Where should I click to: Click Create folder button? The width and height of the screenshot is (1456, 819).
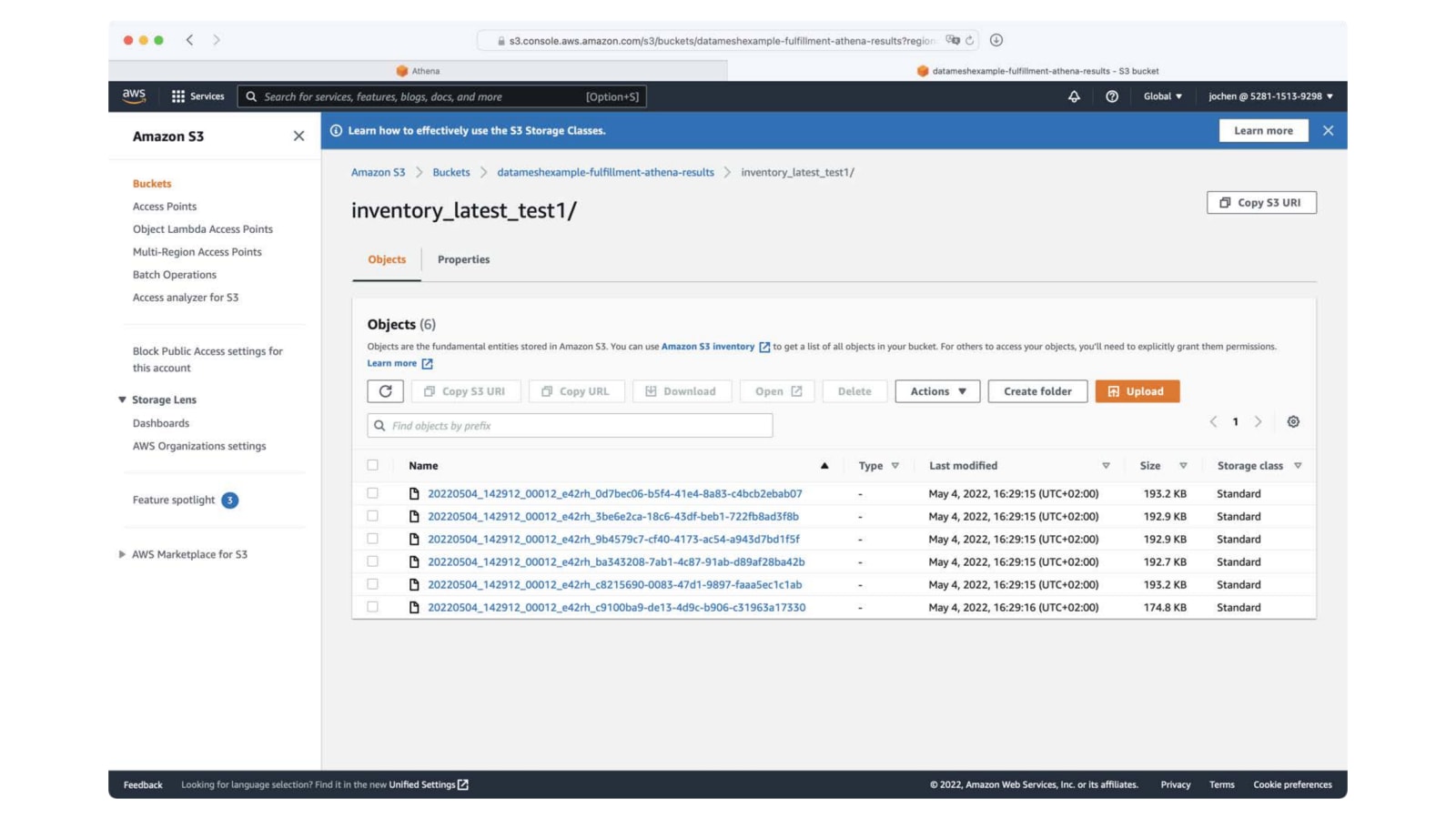pyautogui.click(x=1037, y=391)
